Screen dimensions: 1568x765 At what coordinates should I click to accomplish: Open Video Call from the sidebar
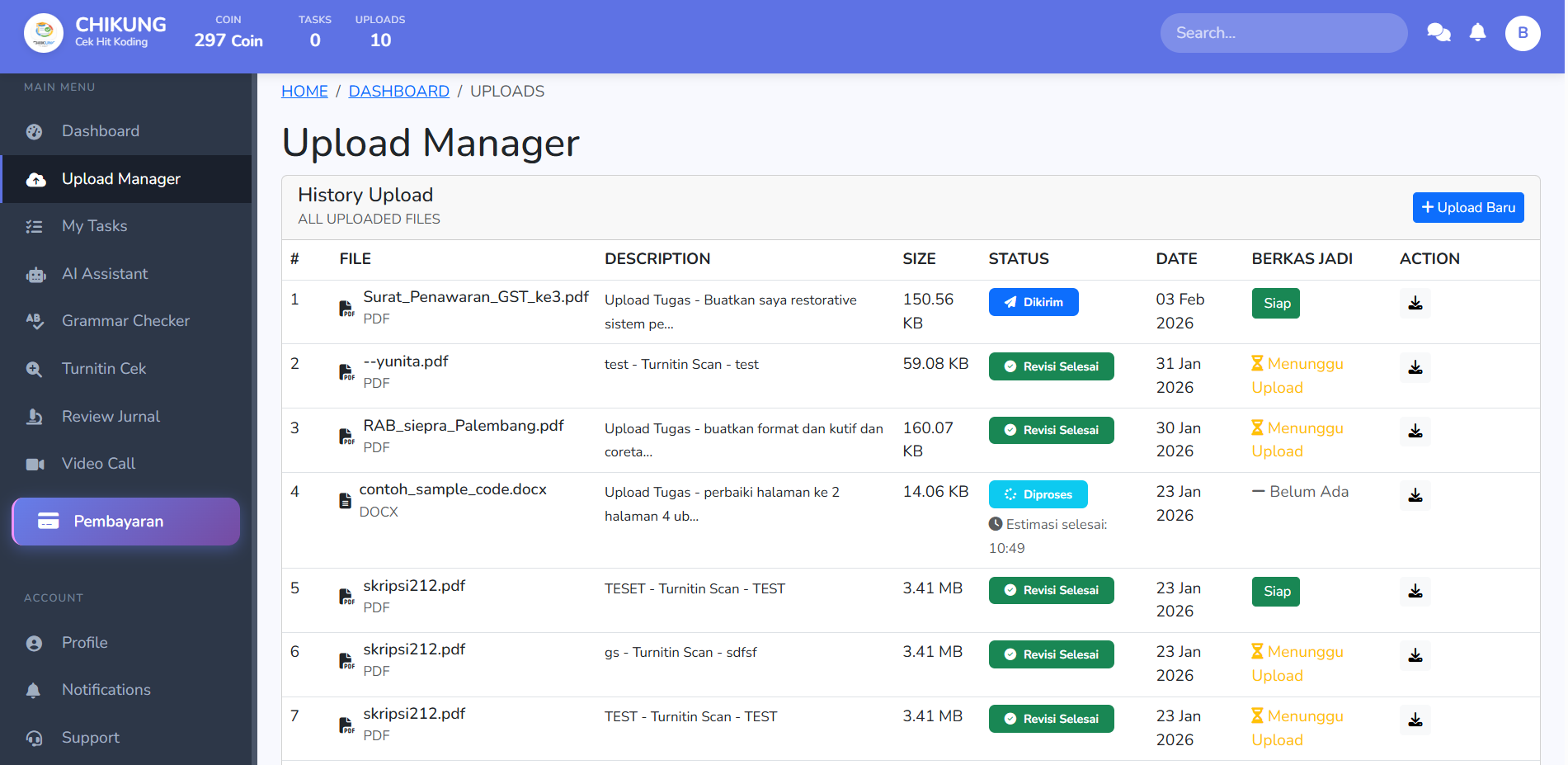click(98, 464)
